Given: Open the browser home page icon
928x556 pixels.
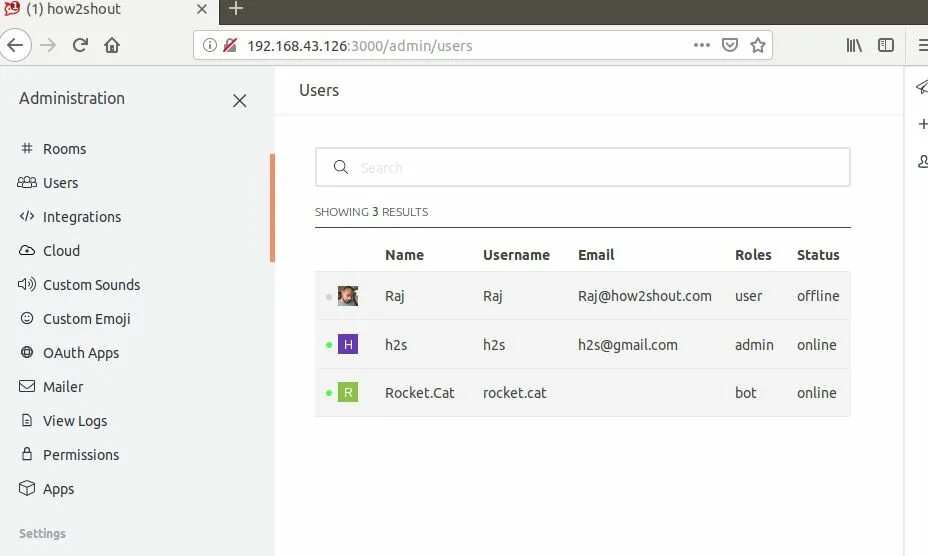Looking at the screenshot, I should coord(112,45).
